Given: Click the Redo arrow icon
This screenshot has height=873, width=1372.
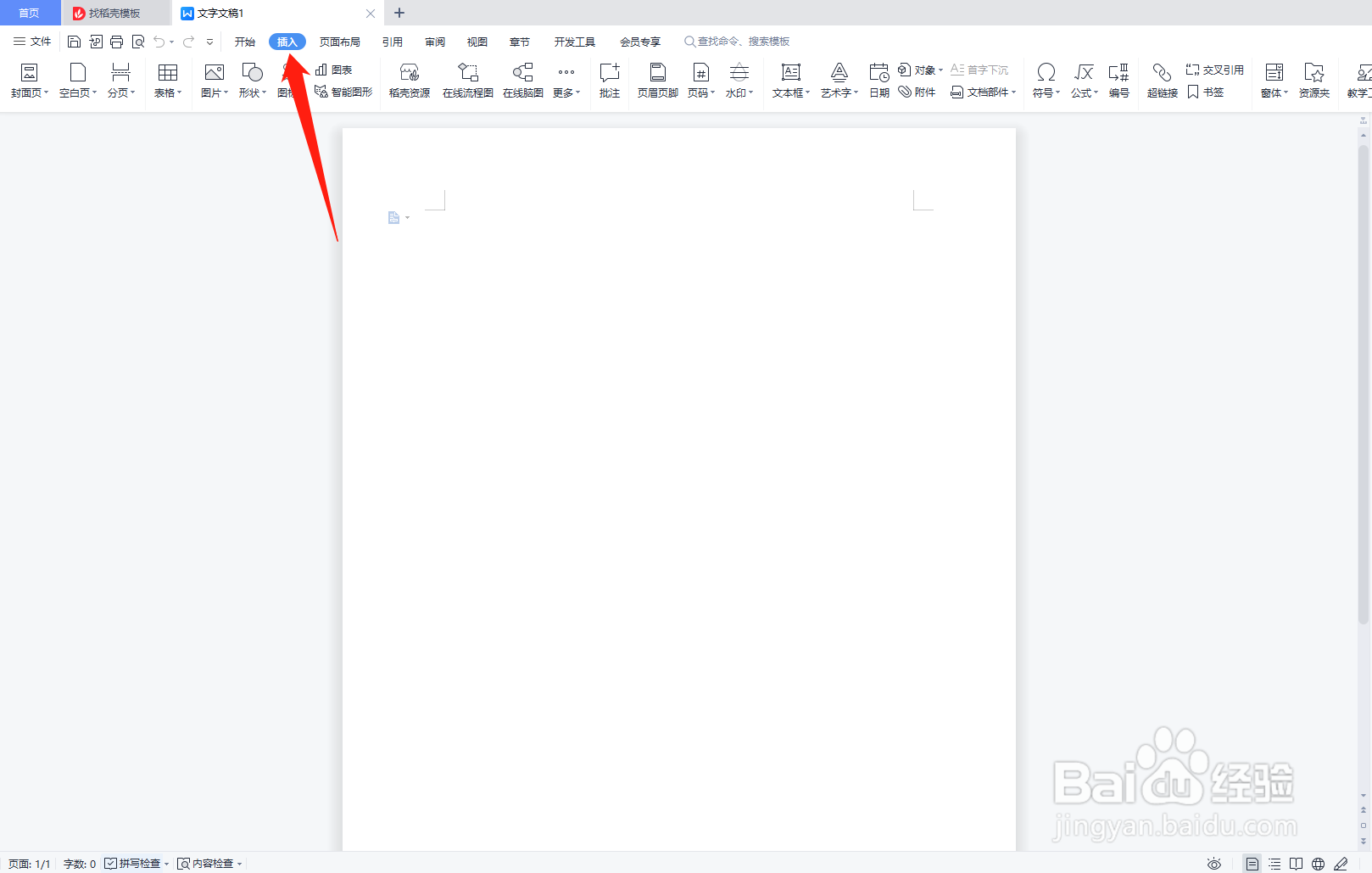Looking at the screenshot, I should (x=188, y=42).
